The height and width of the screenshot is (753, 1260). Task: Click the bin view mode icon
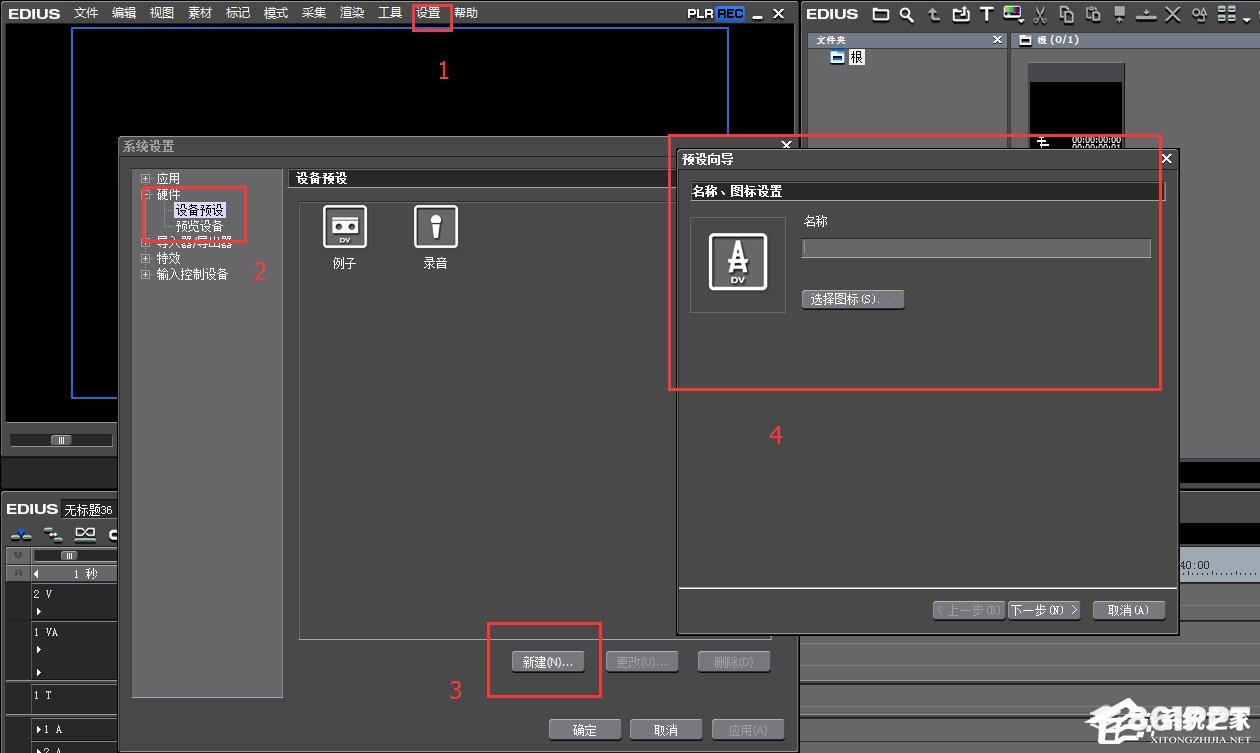[x=1226, y=14]
